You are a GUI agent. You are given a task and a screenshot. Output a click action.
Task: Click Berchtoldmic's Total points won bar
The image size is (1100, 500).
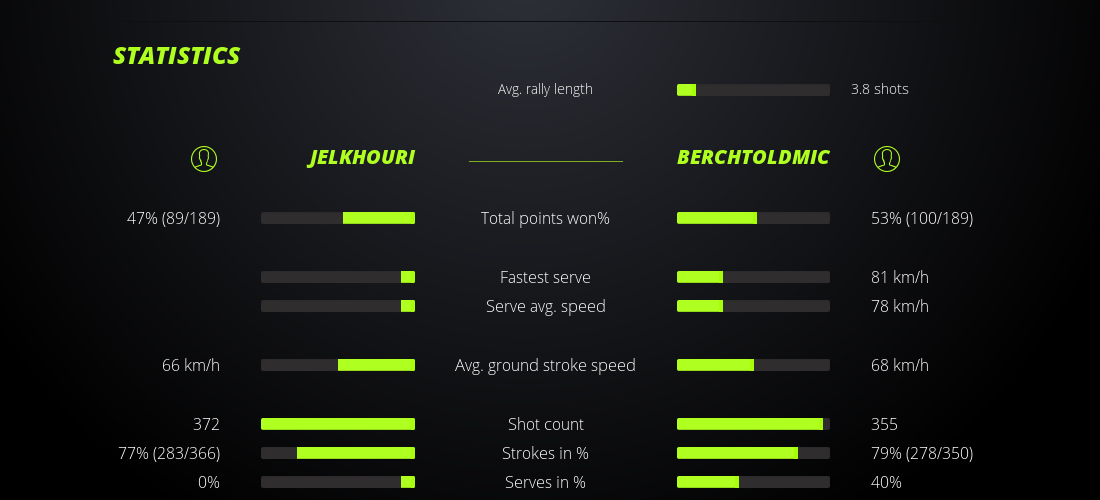(x=753, y=218)
